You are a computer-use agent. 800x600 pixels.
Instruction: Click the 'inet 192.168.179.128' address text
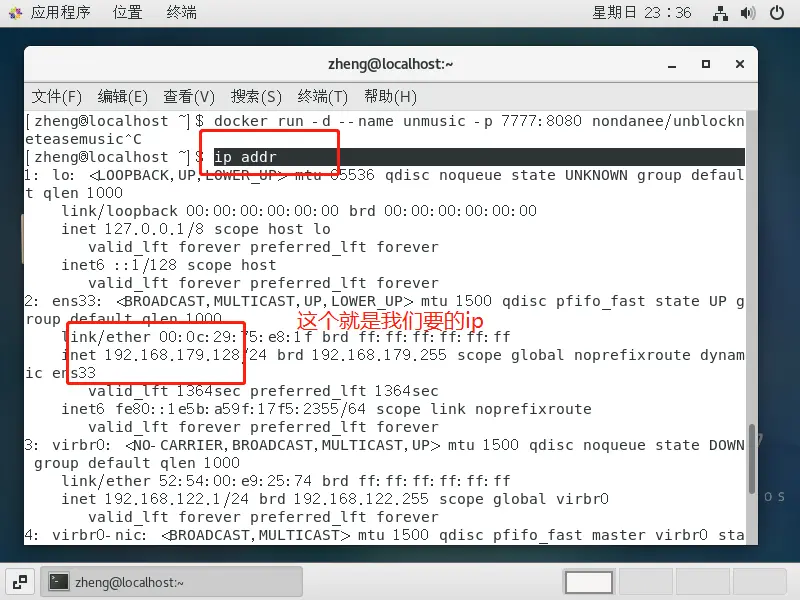click(151, 355)
